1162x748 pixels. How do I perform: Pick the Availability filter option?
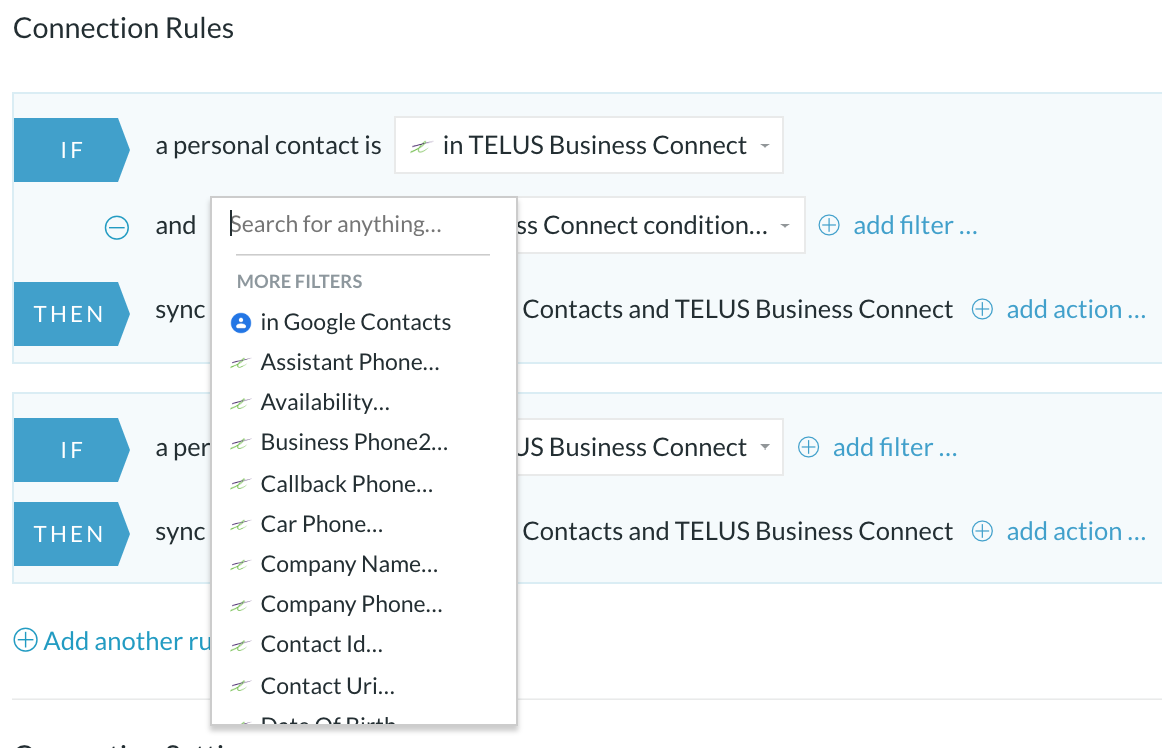click(x=325, y=403)
